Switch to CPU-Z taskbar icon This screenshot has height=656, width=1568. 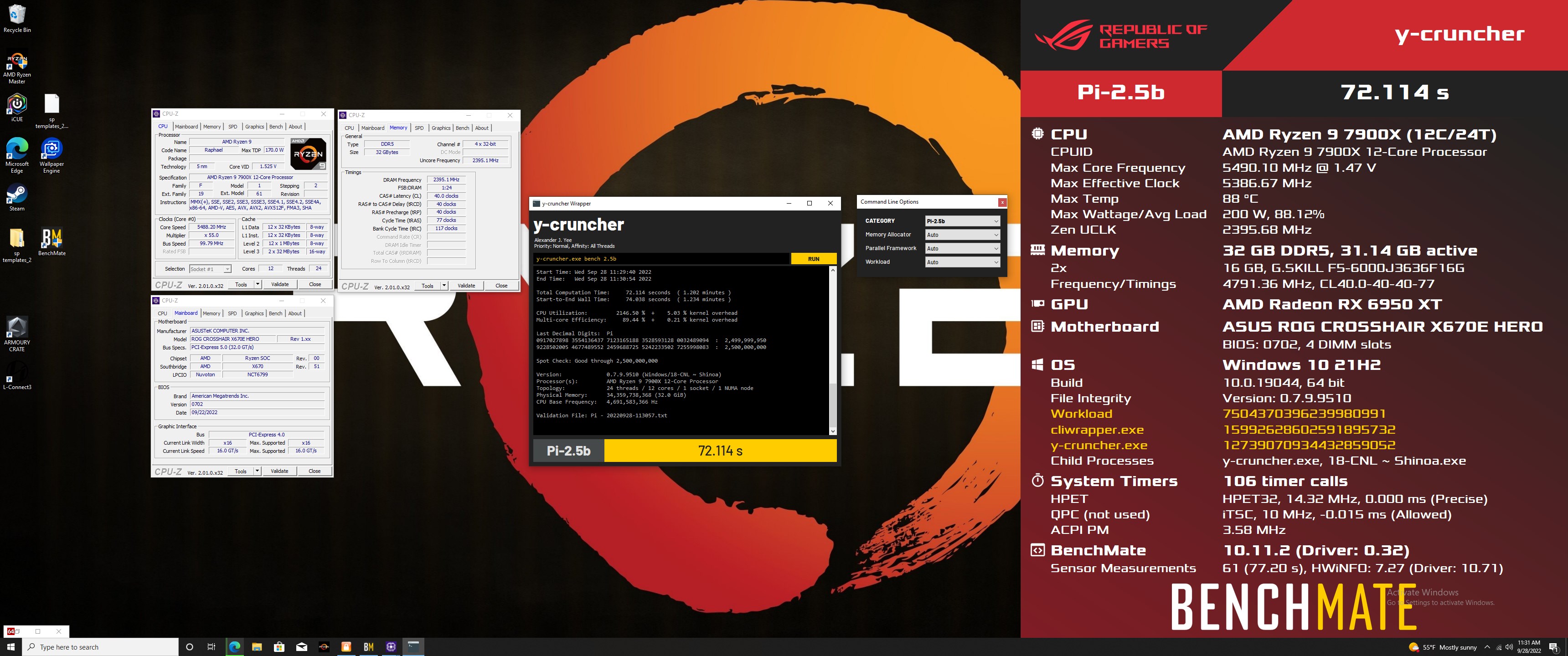(x=392, y=647)
